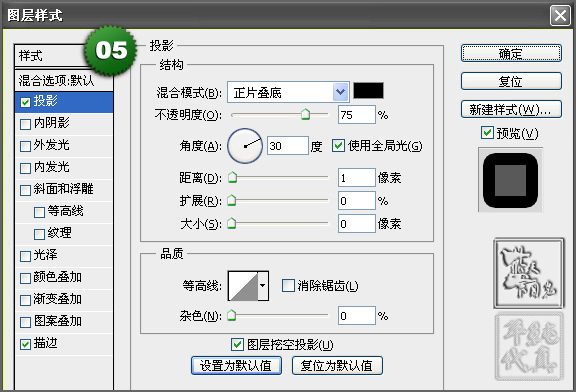Screen dimensions: 576x392
Task: Open the 等高线 contour picker arrow
Action: 263,285
